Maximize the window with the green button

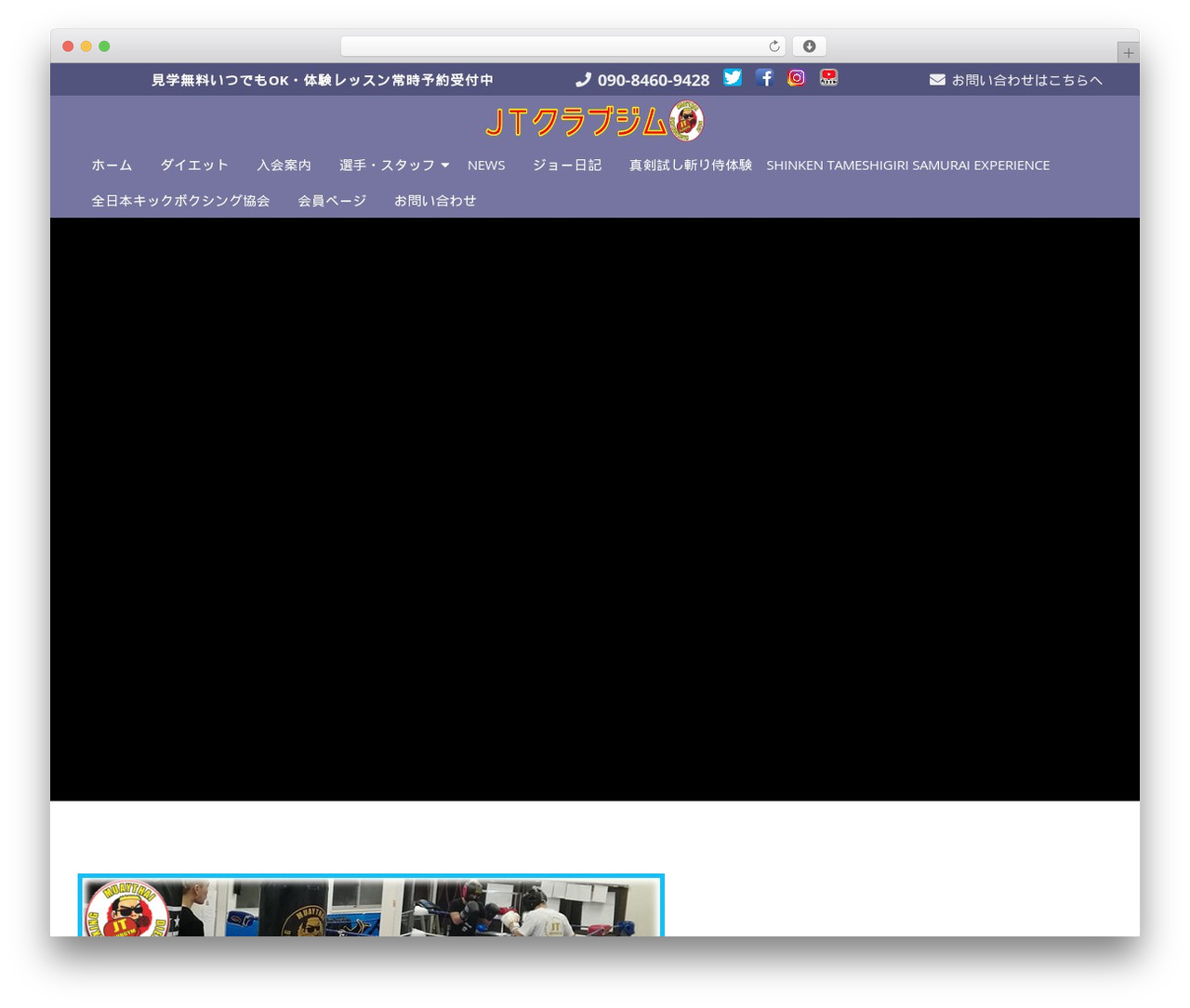coord(104,46)
